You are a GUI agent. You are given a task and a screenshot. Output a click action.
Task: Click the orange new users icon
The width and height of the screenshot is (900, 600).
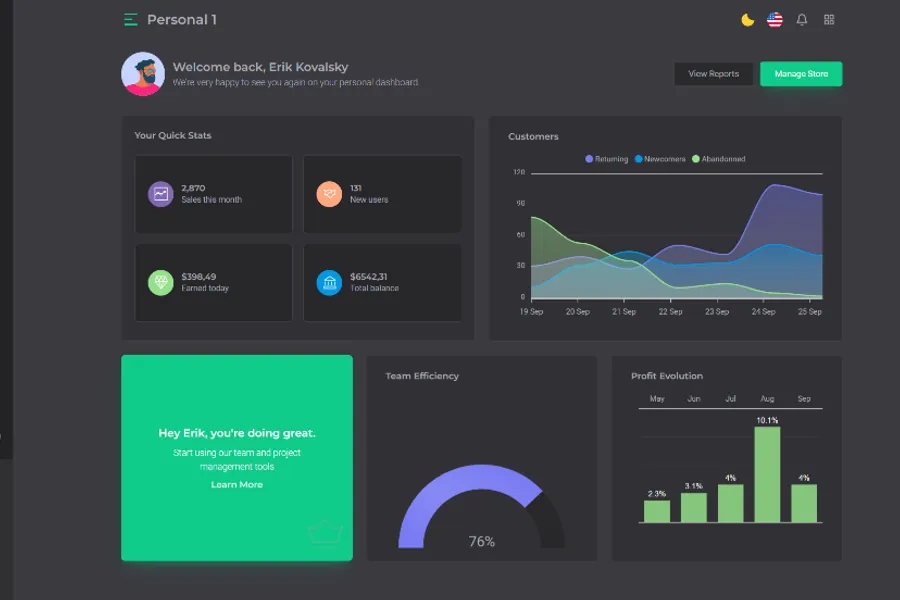click(x=329, y=194)
